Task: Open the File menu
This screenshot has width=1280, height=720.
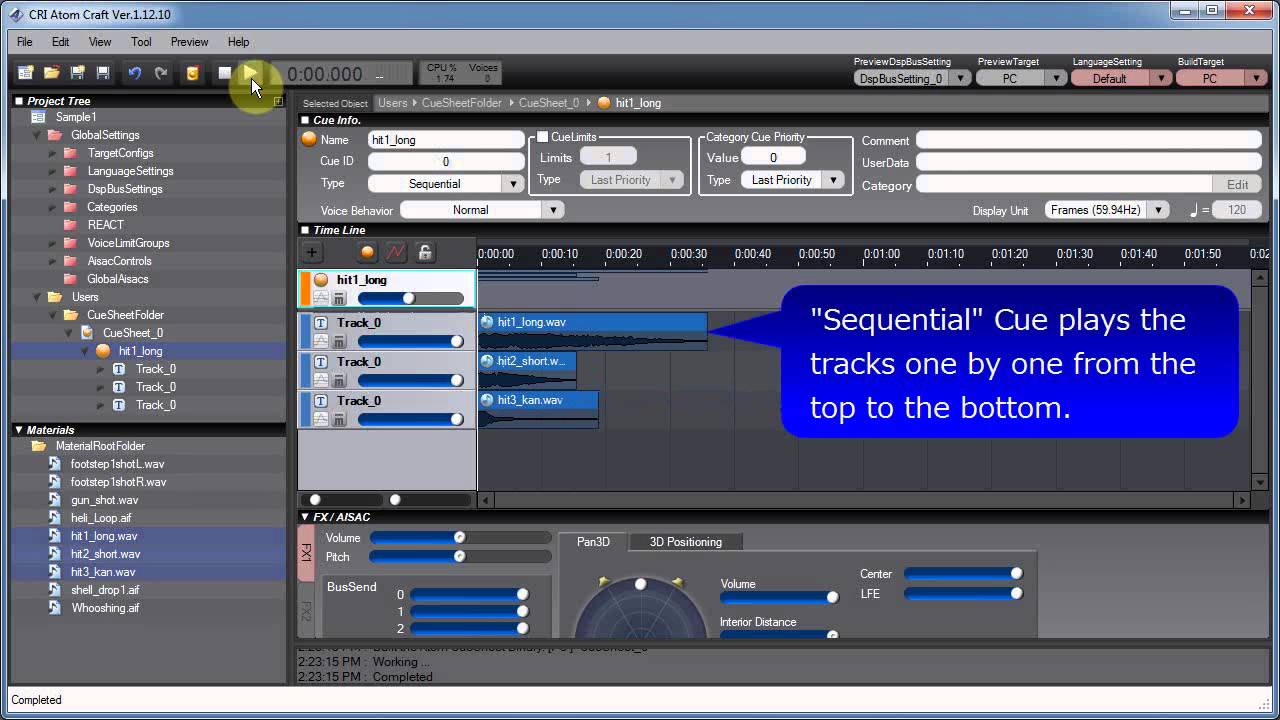Action: pos(25,42)
